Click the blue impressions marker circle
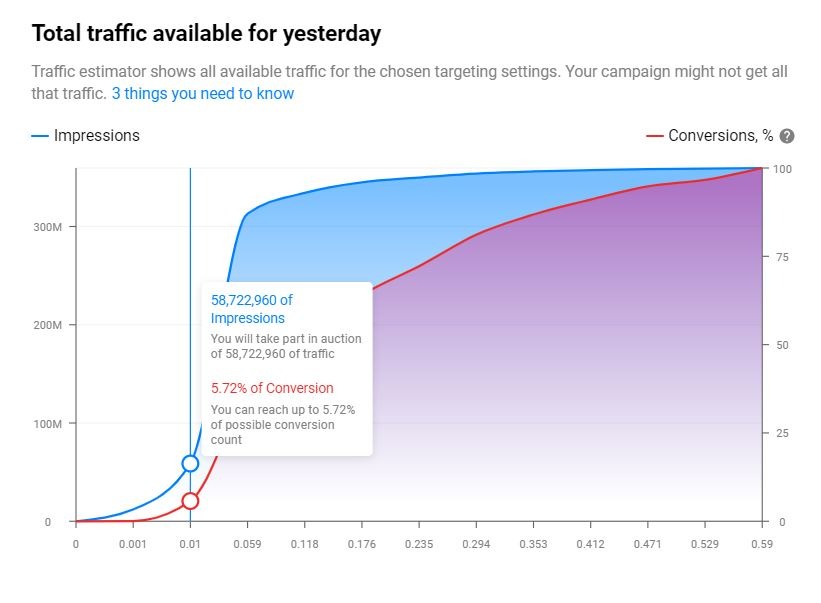 click(x=190, y=463)
